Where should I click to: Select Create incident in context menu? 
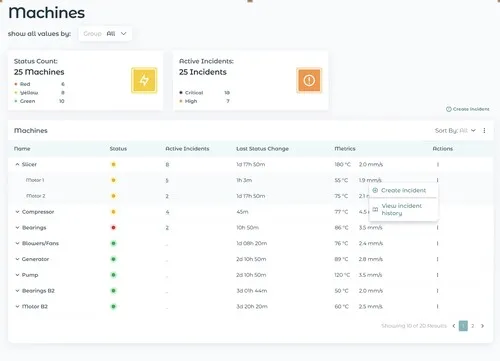(x=403, y=190)
